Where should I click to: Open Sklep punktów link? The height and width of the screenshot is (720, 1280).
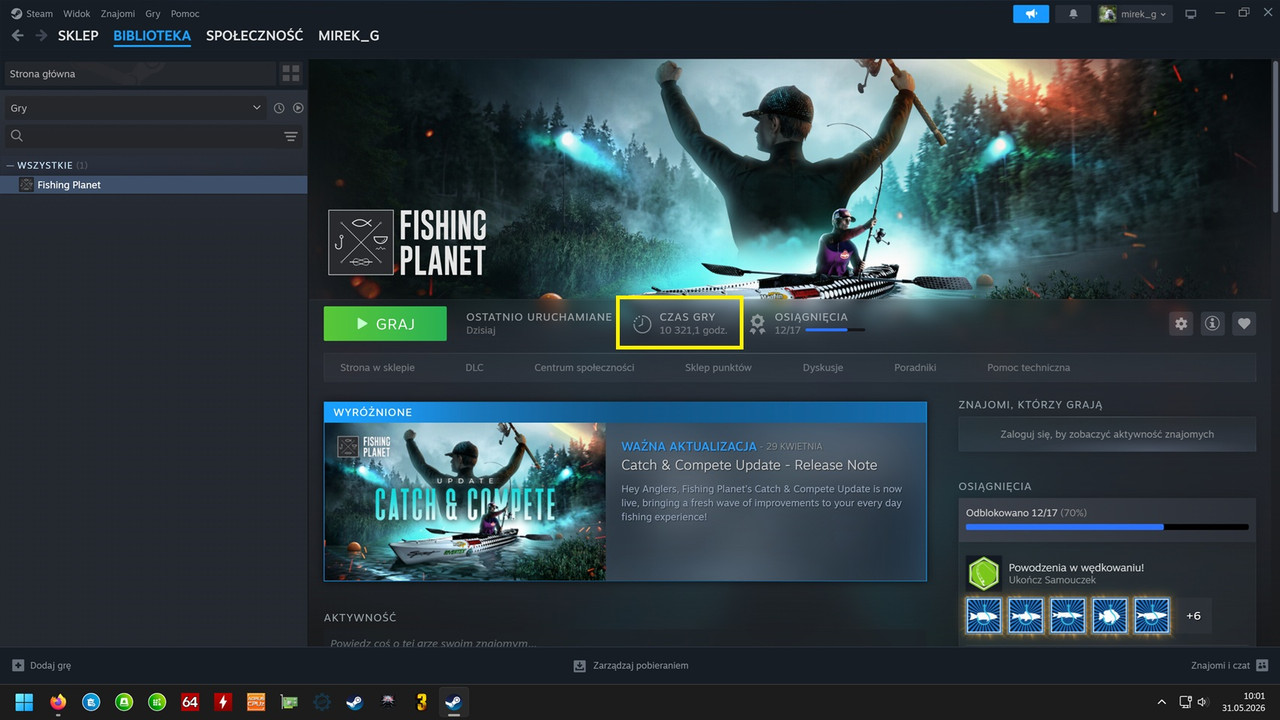(x=718, y=368)
